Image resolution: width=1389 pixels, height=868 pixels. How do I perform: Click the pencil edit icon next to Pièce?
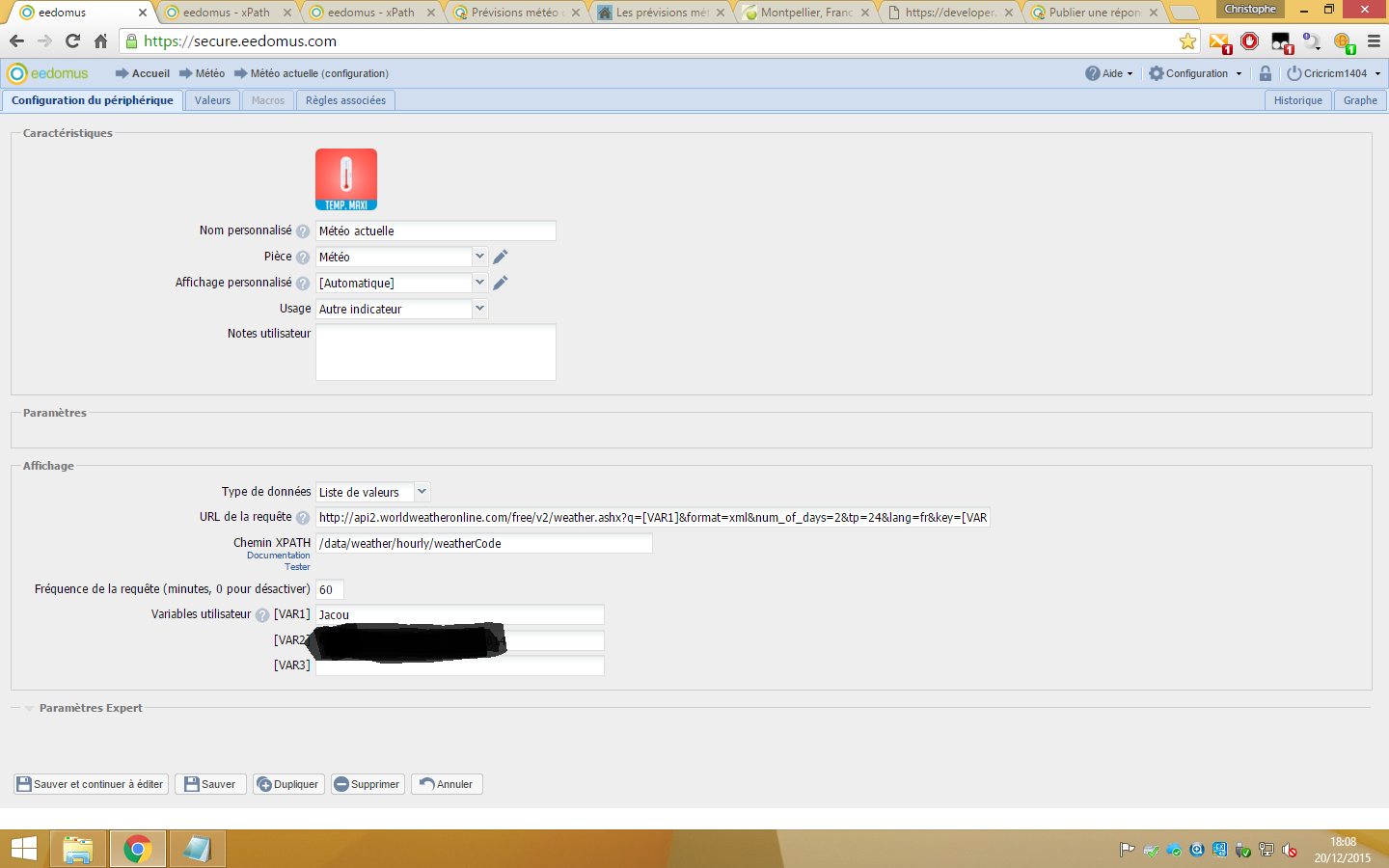[500, 257]
